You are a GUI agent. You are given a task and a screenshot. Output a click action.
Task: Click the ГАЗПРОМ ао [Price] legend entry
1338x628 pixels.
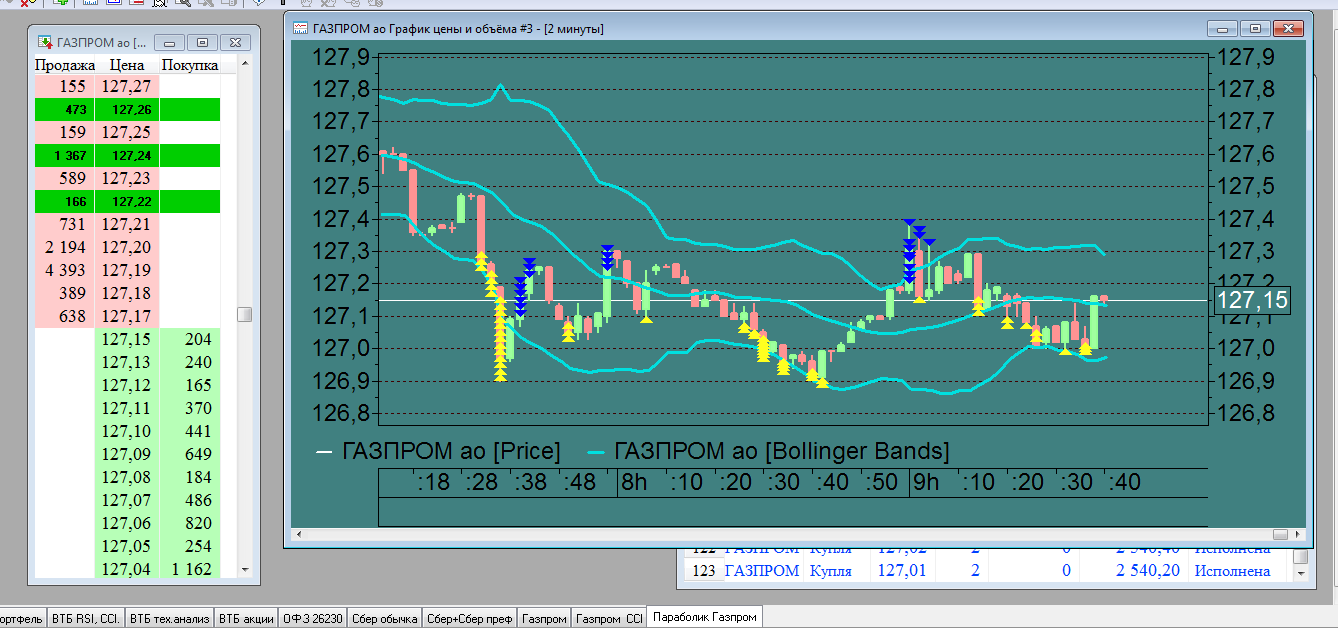(x=439, y=451)
